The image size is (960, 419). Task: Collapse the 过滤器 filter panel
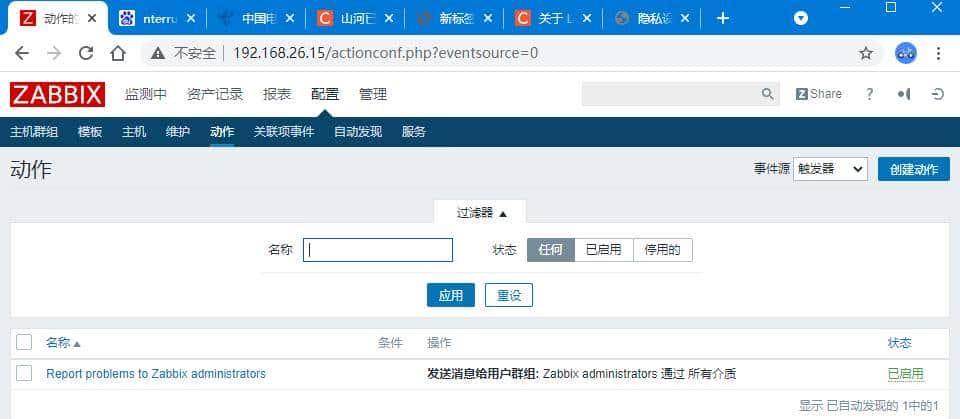481,213
